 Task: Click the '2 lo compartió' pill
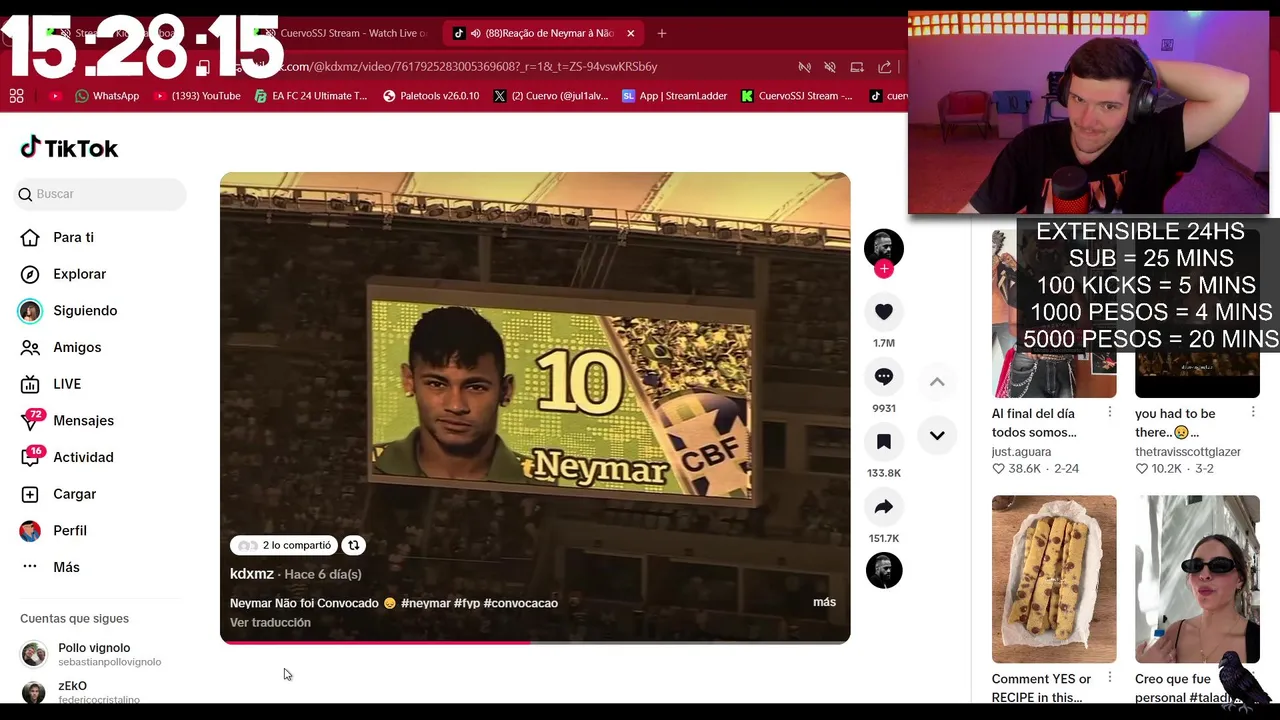pos(284,545)
